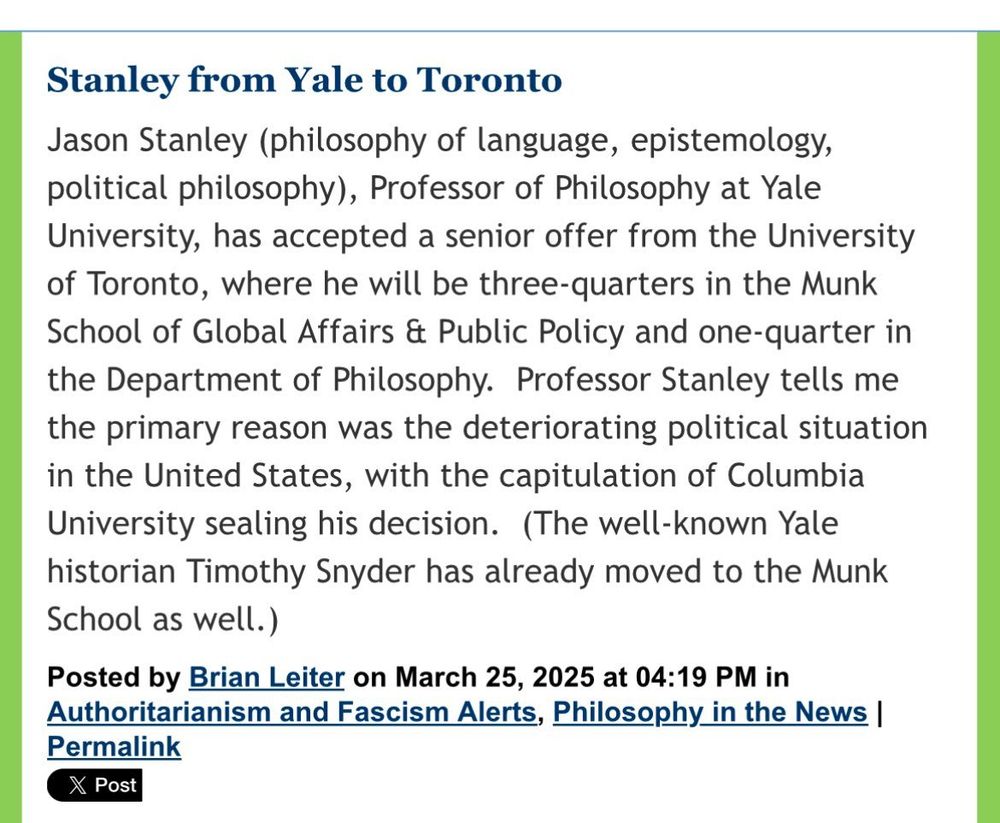
Task: Open the Philosophy in the News category
Action: [x=710, y=712]
